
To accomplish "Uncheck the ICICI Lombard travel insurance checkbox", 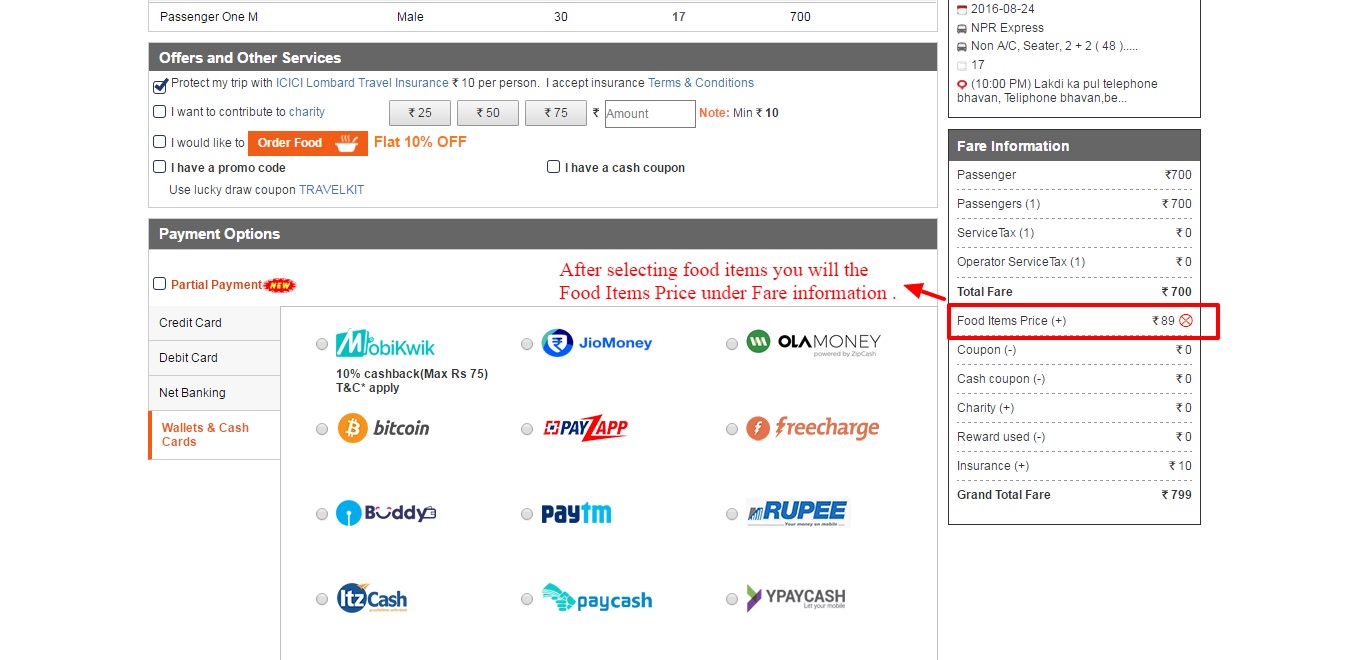I will [160, 85].
